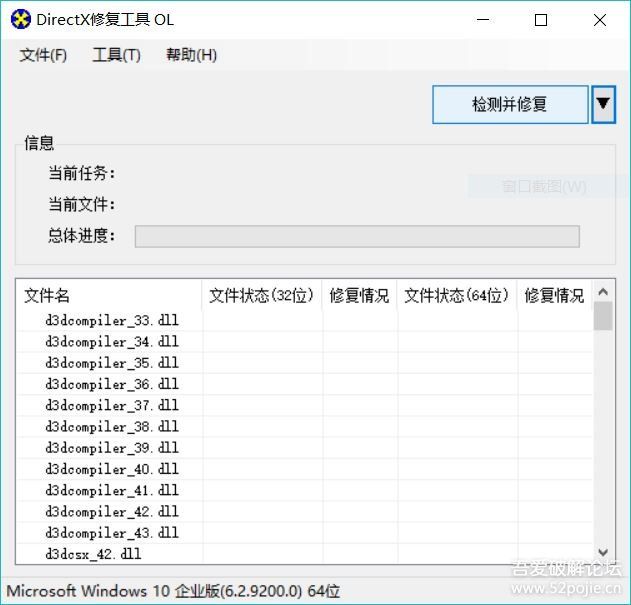Click the last 修复情况 column header
Screen dimensions: 631x605
tap(555, 295)
